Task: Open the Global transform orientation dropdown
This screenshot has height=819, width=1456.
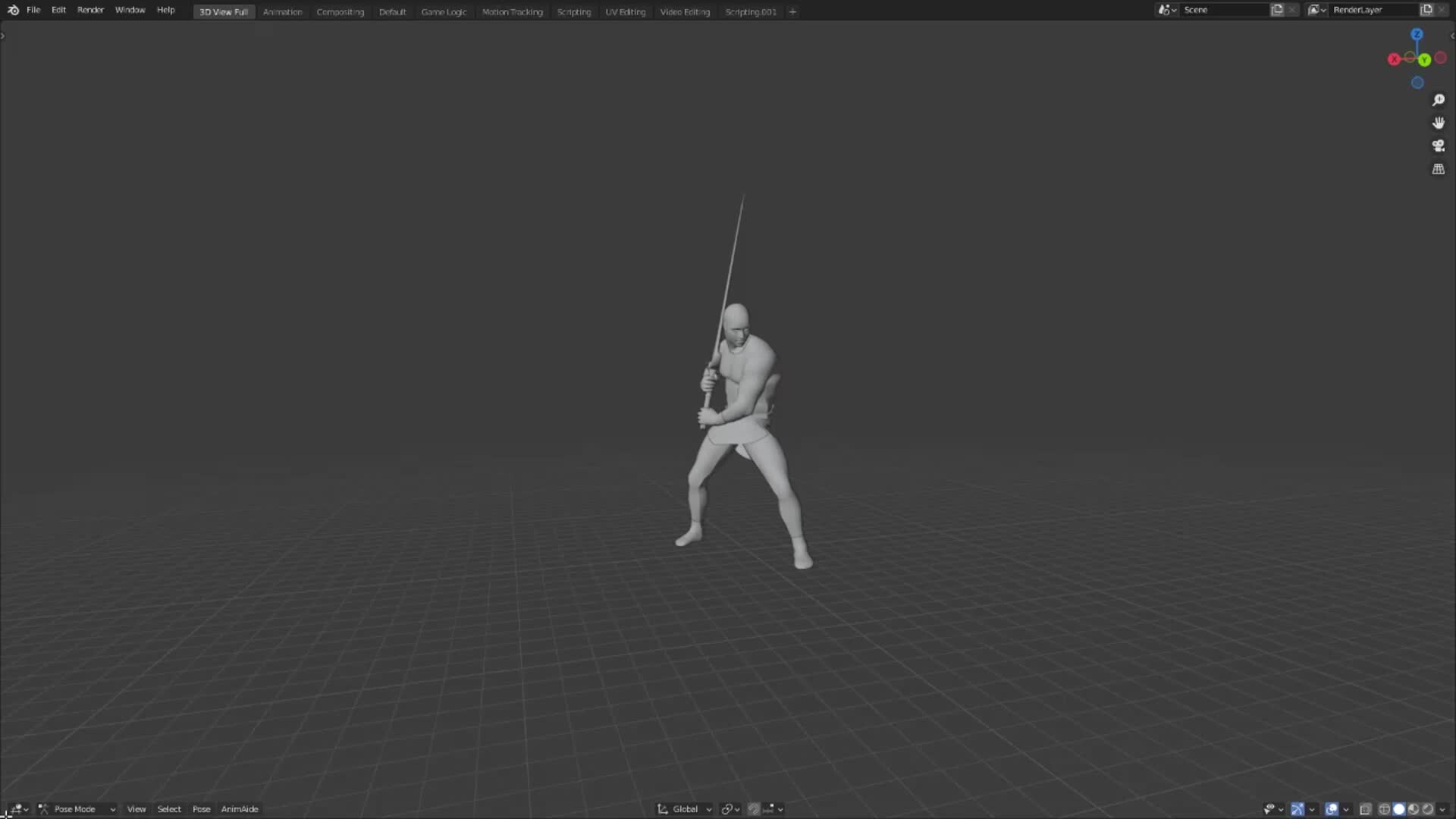Action: (684, 809)
